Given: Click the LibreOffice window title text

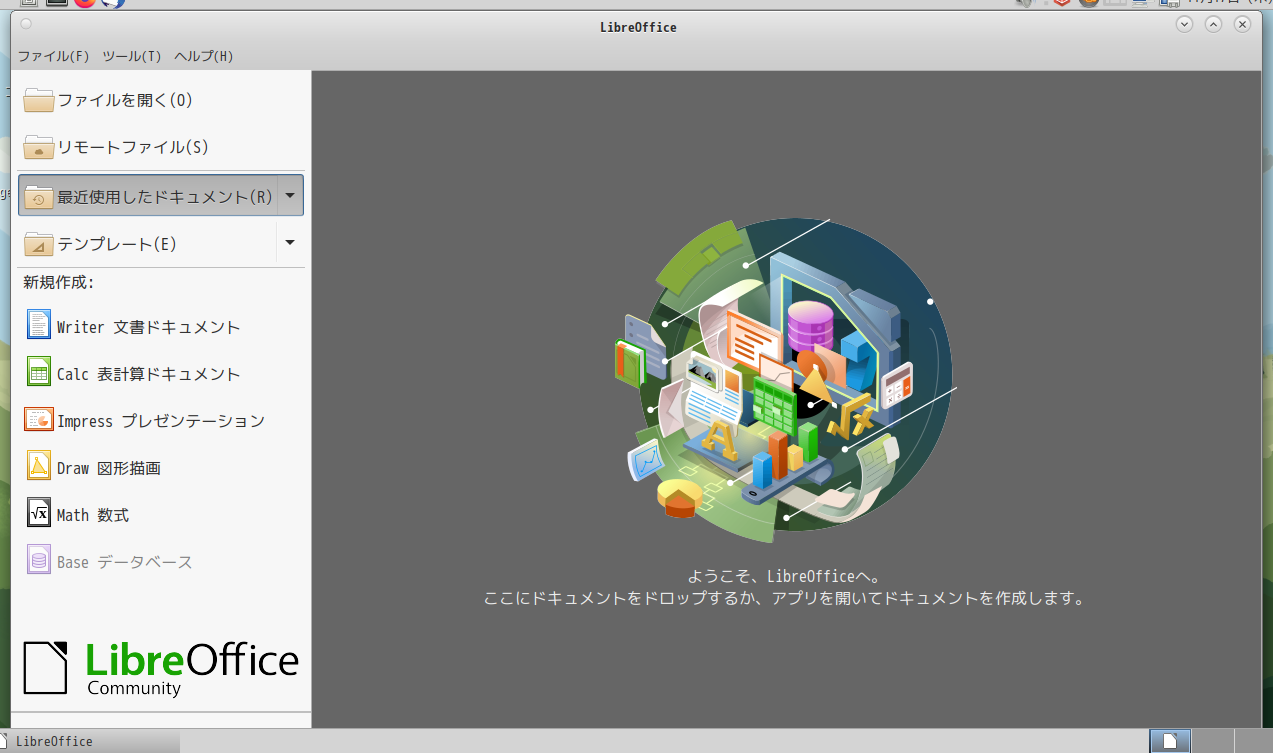Looking at the screenshot, I should point(637,27).
